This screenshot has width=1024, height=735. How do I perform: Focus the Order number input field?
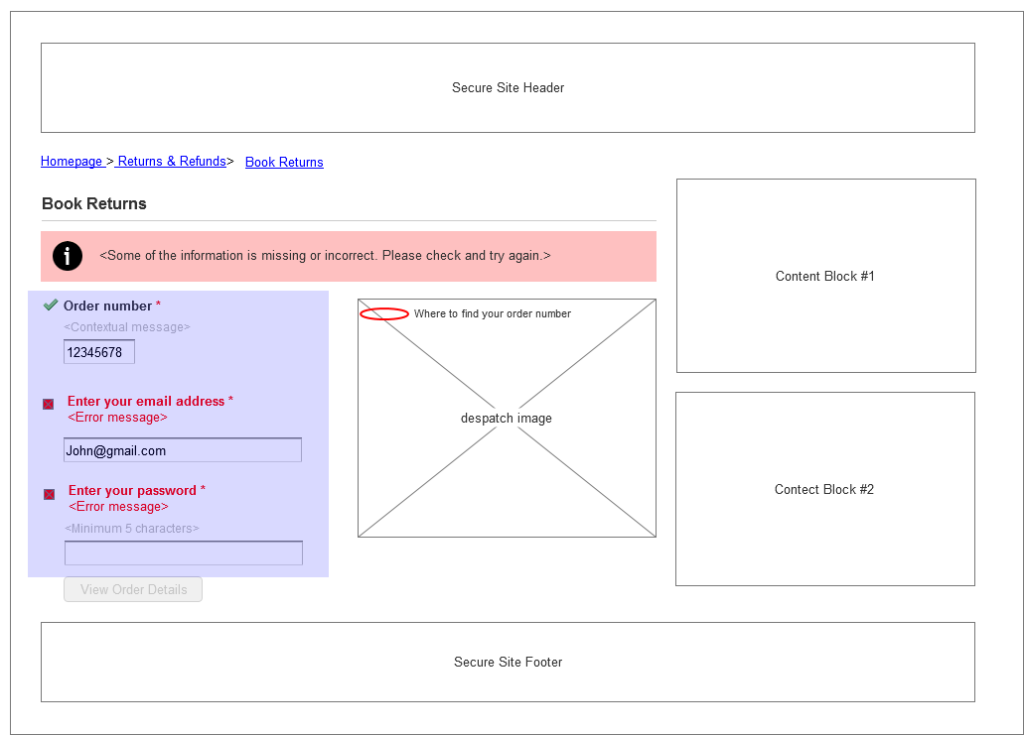(99, 352)
